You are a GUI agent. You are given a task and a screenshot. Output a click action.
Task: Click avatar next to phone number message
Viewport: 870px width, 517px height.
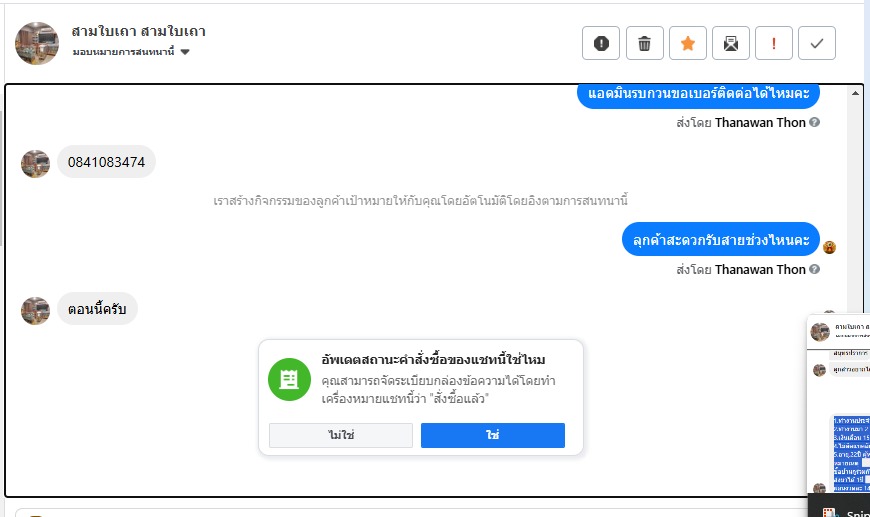tap(36, 163)
